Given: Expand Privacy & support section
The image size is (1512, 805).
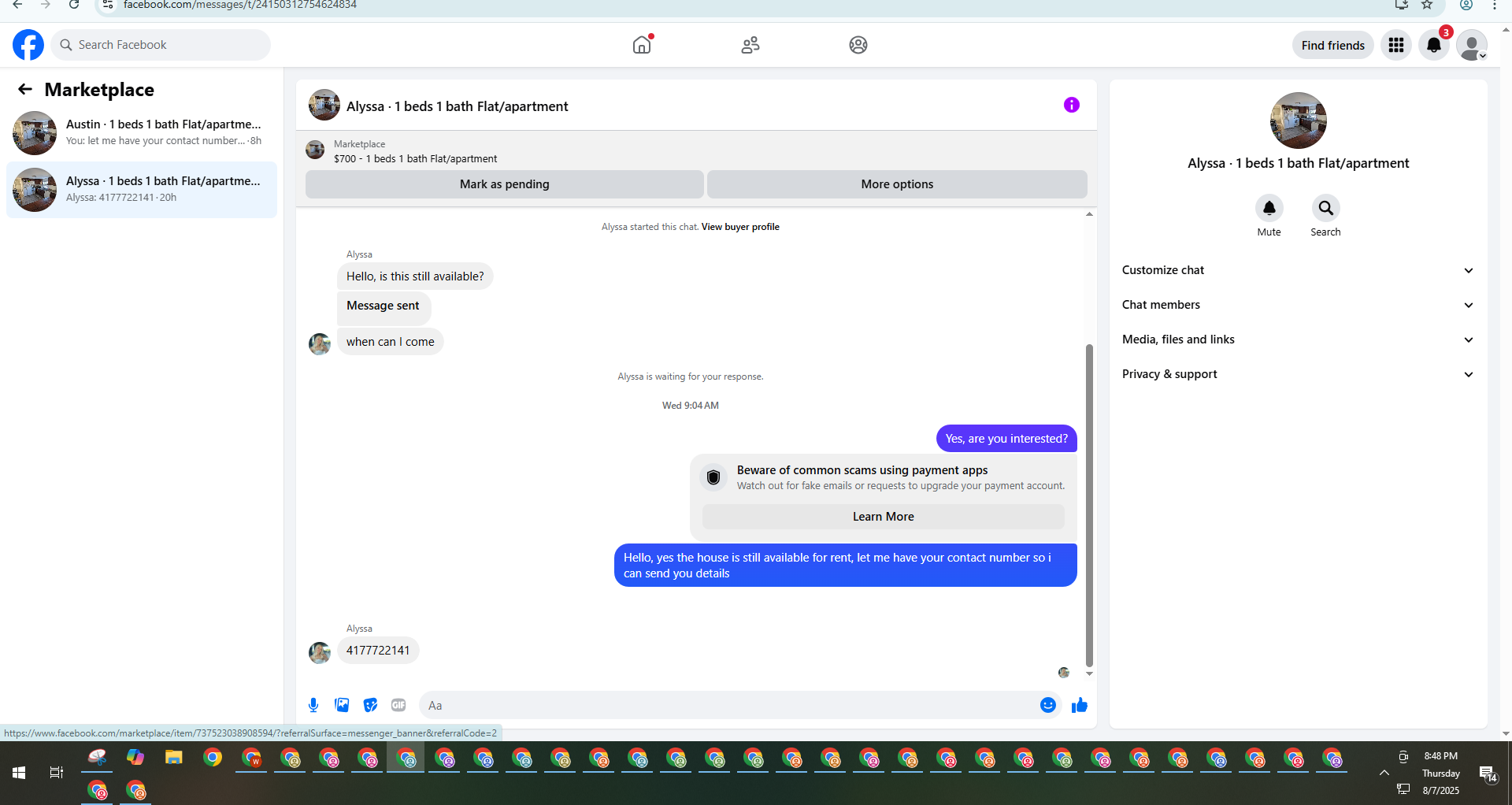Looking at the screenshot, I should tap(1299, 374).
